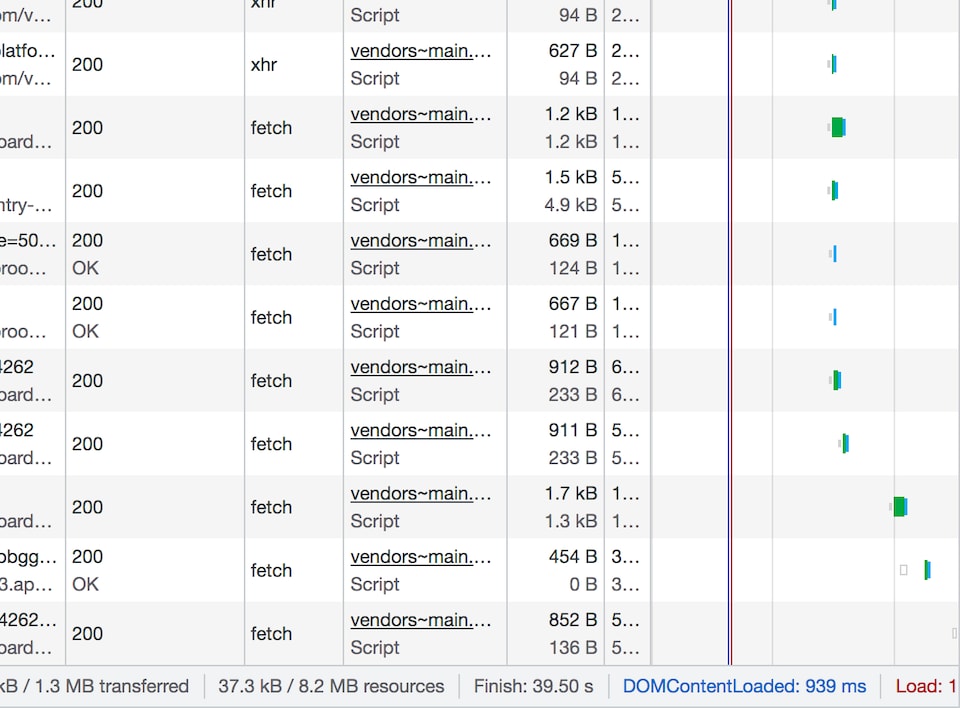Open the vendors~main initiator link in 627 B row
The height and width of the screenshot is (708, 960).
coord(420,51)
